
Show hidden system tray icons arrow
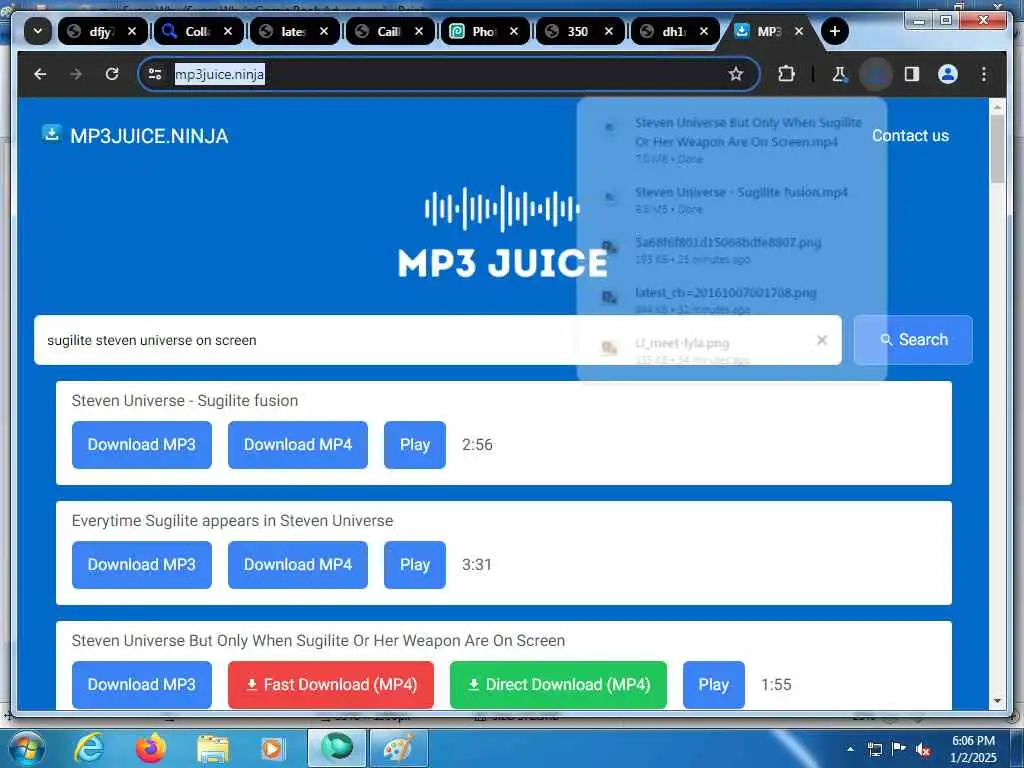(x=850, y=749)
